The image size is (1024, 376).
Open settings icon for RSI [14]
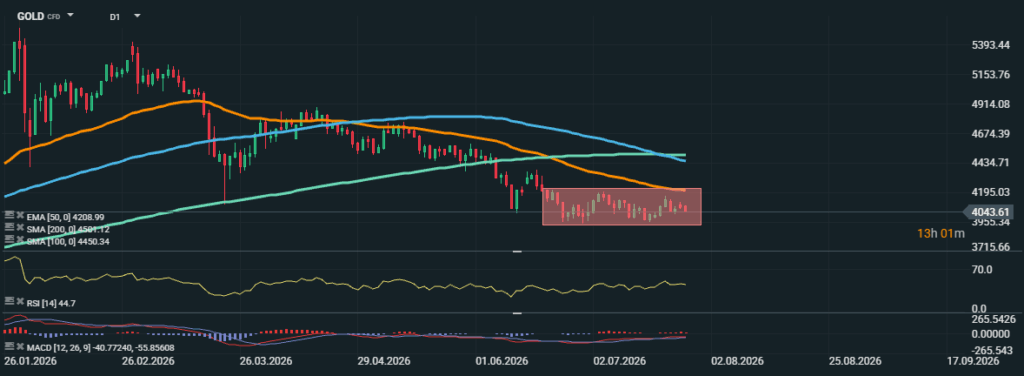pyautogui.click(x=9, y=301)
